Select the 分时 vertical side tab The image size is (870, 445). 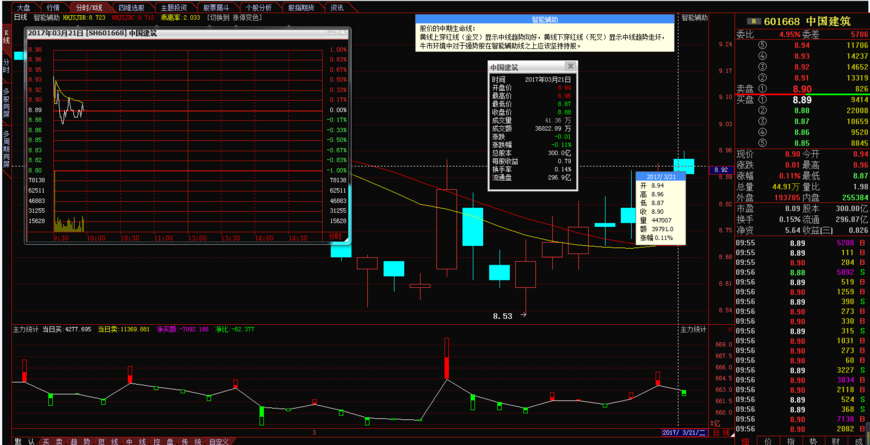coord(6,65)
